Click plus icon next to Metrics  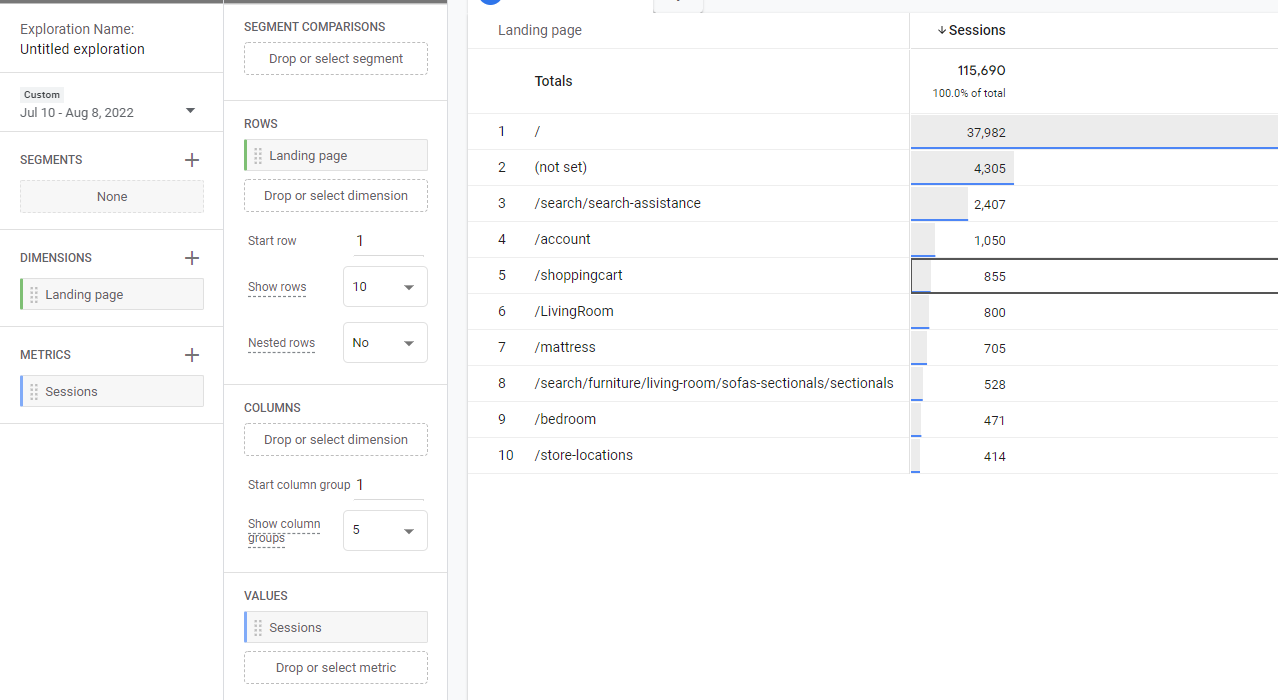coord(192,355)
